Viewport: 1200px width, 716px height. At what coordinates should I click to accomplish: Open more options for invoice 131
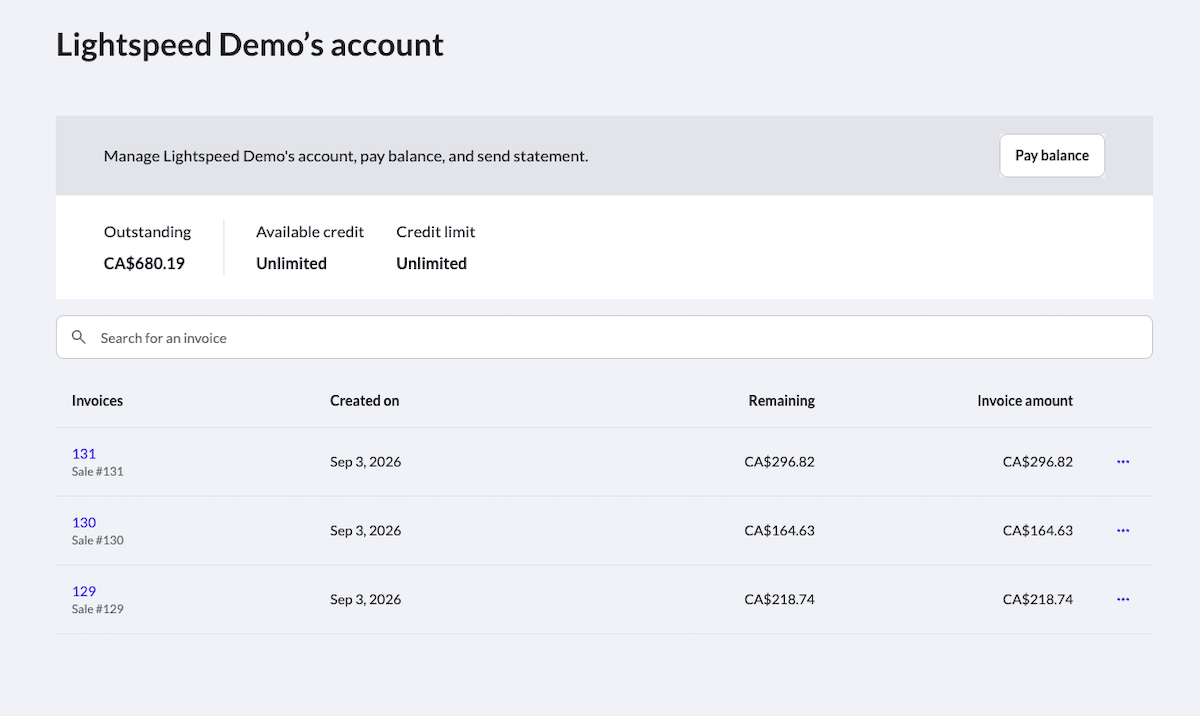click(1123, 462)
